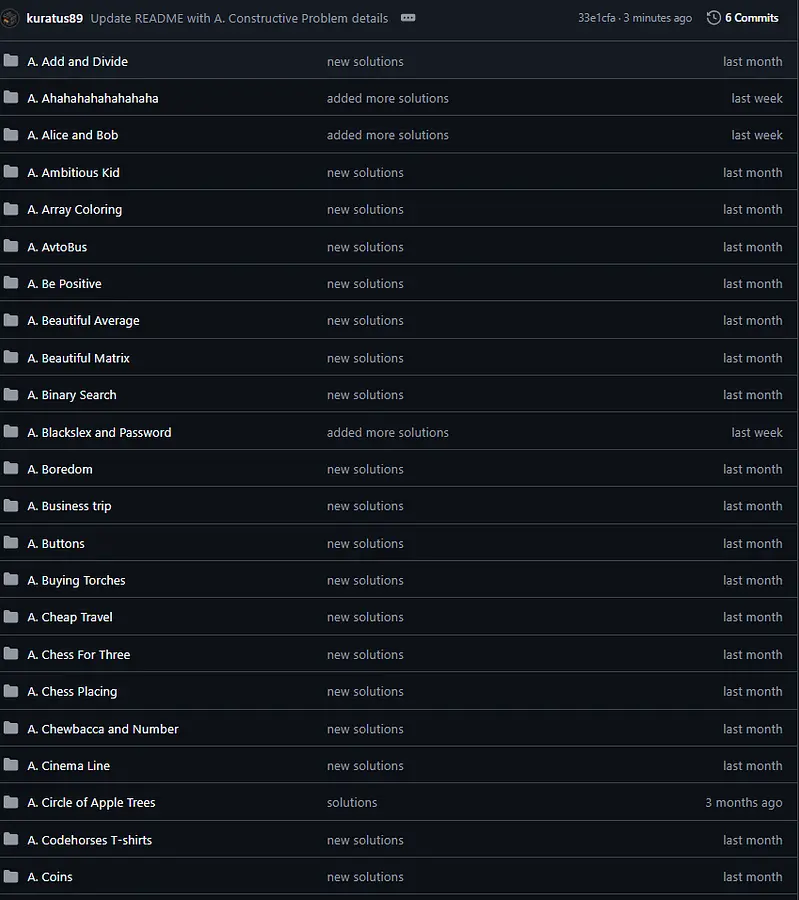Click the folder icon for A. Cinema Line
The image size is (799, 900).
click(x=11, y=766)
